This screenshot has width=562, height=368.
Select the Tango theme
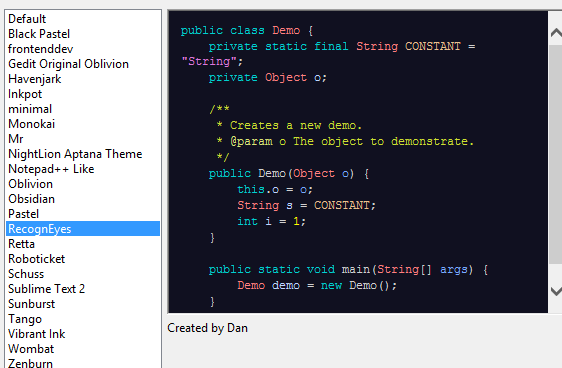coord(83,319)
